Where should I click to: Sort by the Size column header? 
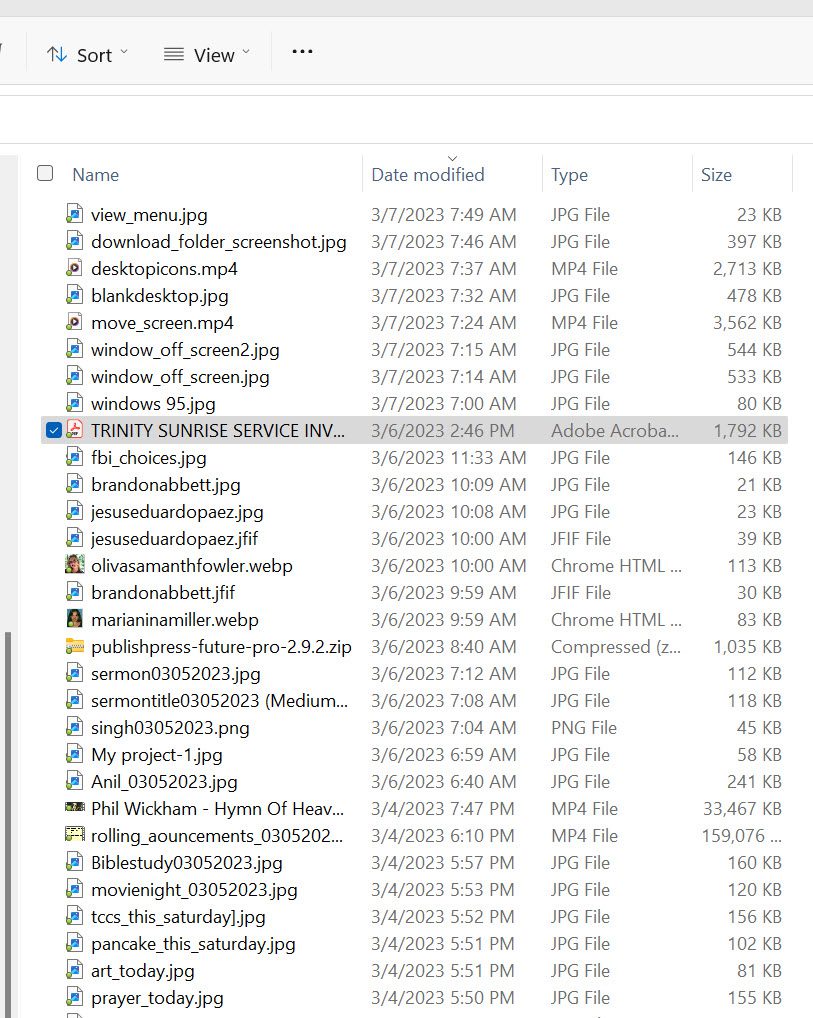[x=716, y=175]
